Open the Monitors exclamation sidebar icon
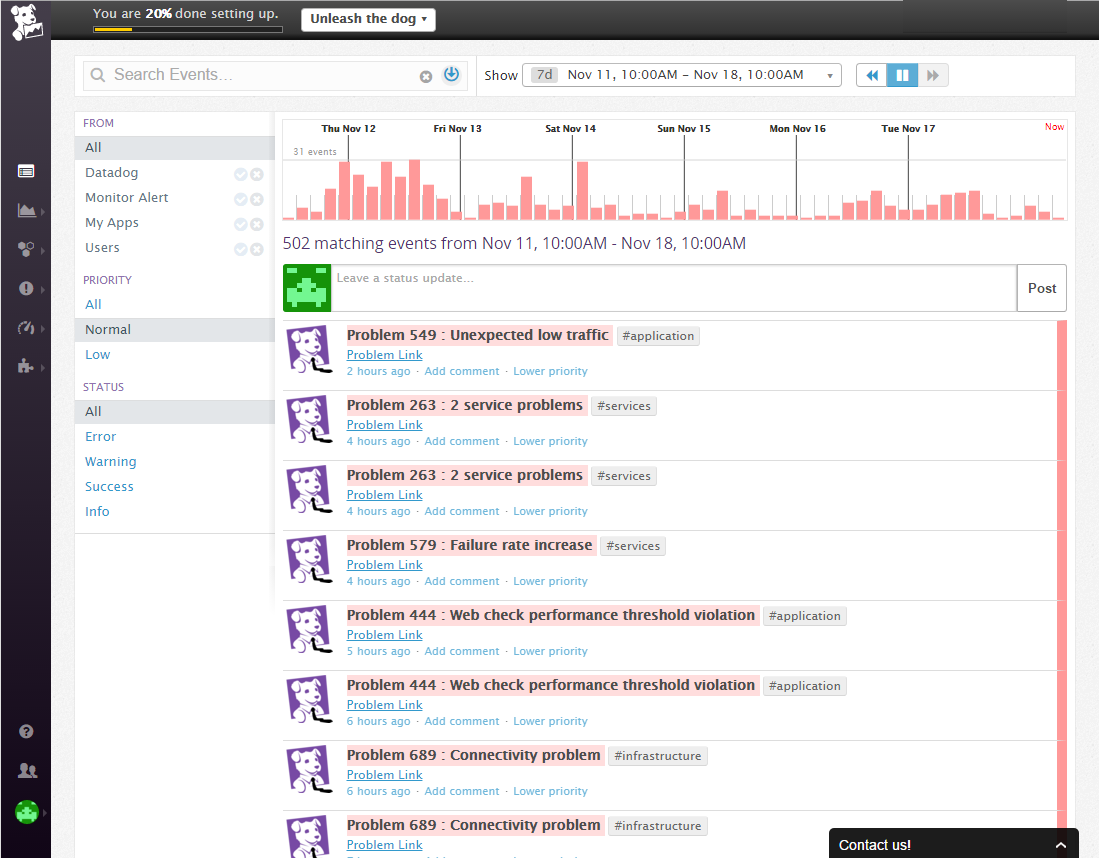1099x858 pixels. (x=26, y=288)
